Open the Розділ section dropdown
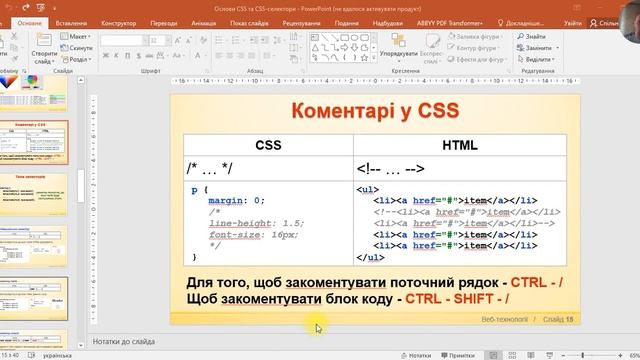The width and height of the screenshot is (640, 360). [x=76, y=59]
